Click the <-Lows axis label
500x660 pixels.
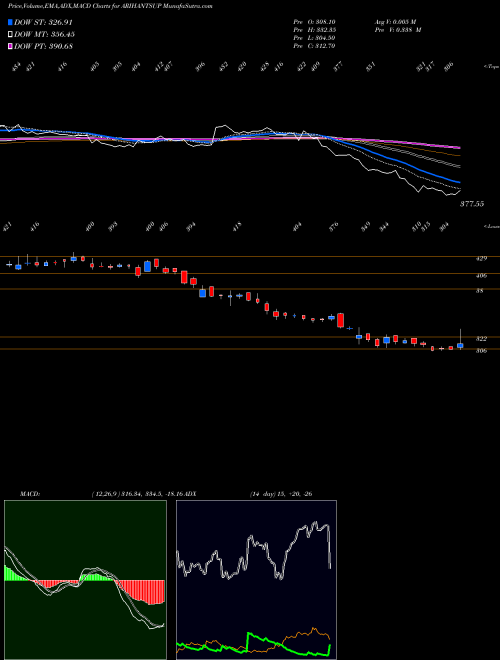[x=491, y=226]
